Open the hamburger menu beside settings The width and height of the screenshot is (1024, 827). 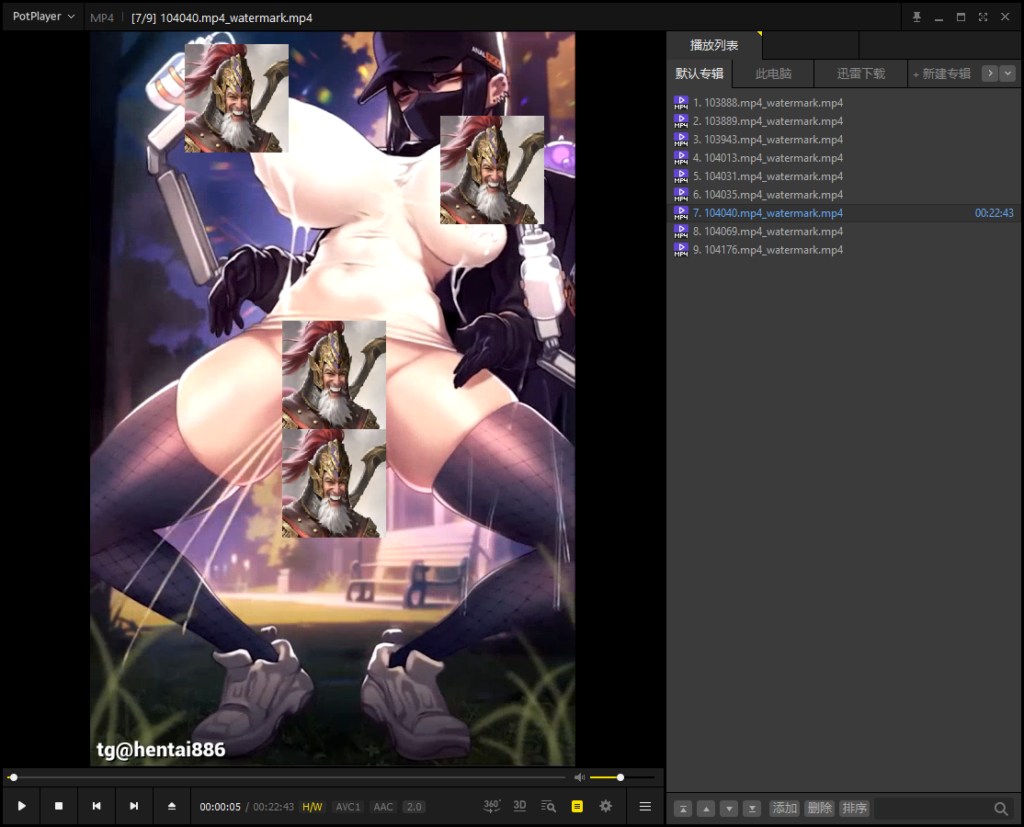(645, 806)
